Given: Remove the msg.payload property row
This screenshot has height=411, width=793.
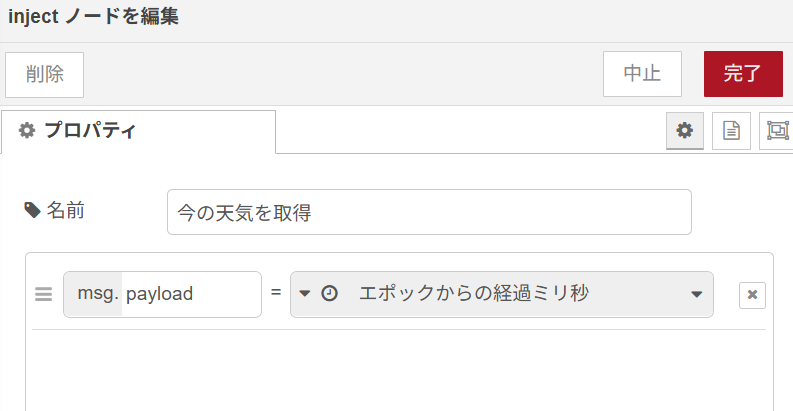Looking at the screenshot, I should (752, 295).
